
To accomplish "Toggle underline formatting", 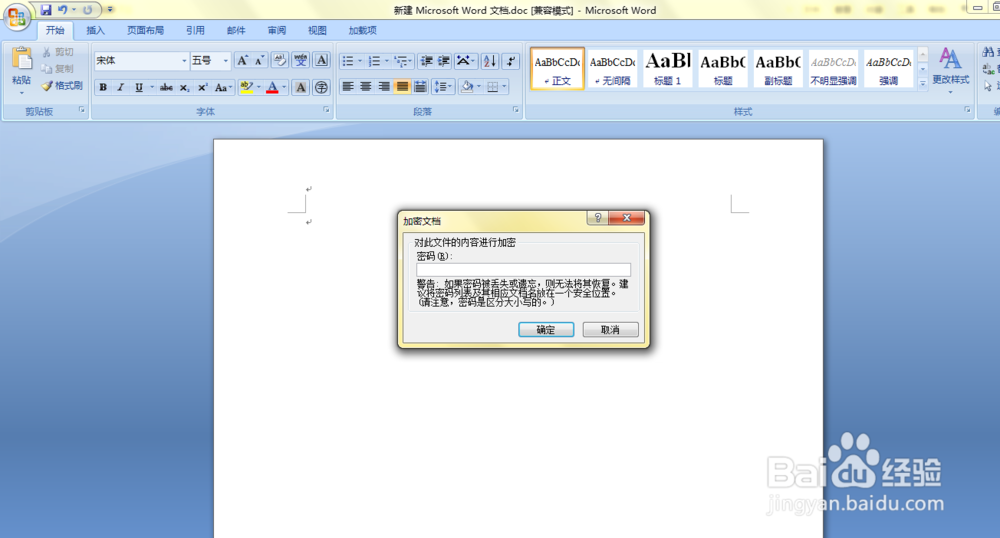I will pyautogui.click(x=138, y=87).
